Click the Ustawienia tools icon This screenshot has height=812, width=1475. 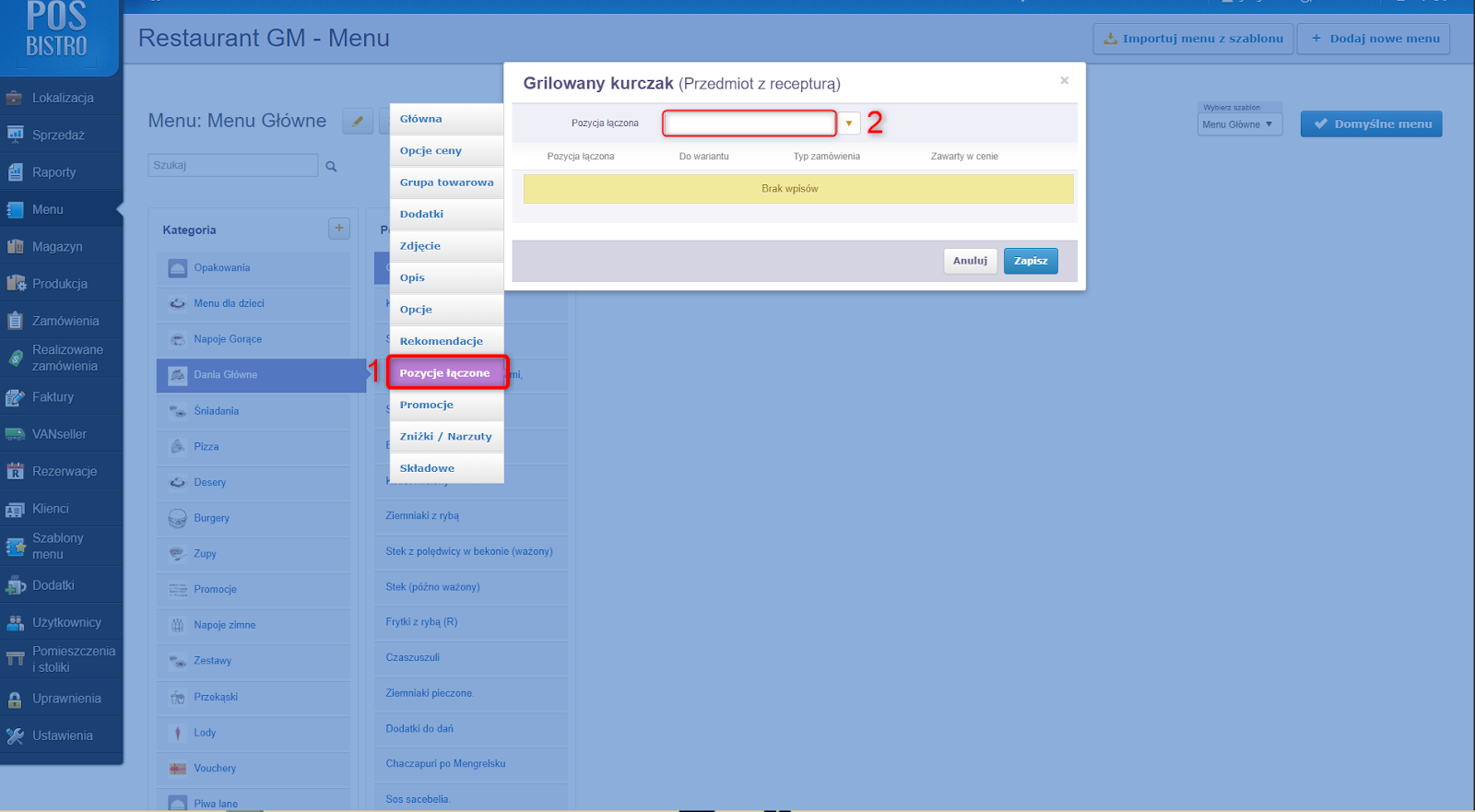click(15, 736)
